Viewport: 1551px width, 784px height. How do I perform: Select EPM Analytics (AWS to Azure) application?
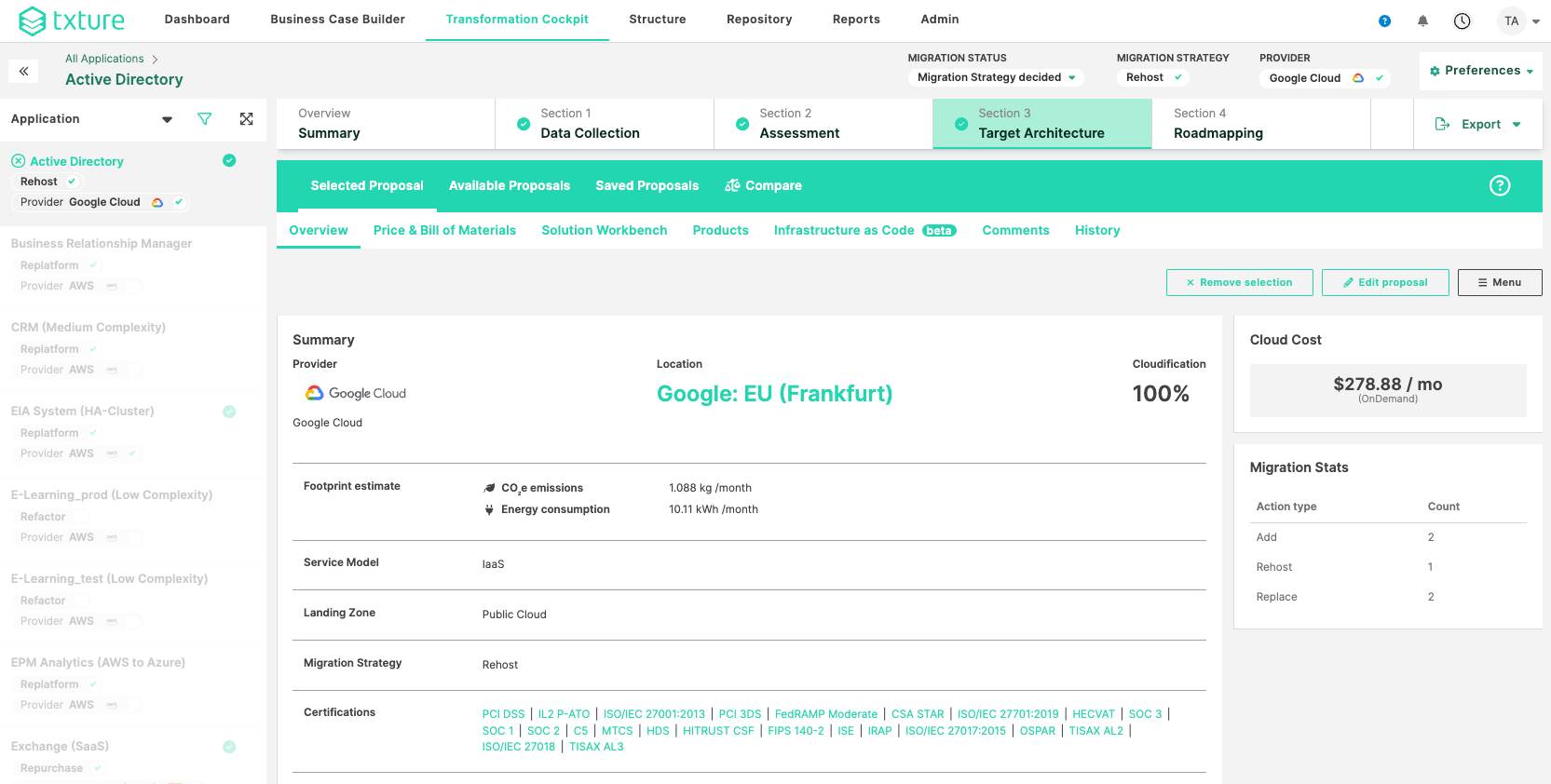coord(98,662)
